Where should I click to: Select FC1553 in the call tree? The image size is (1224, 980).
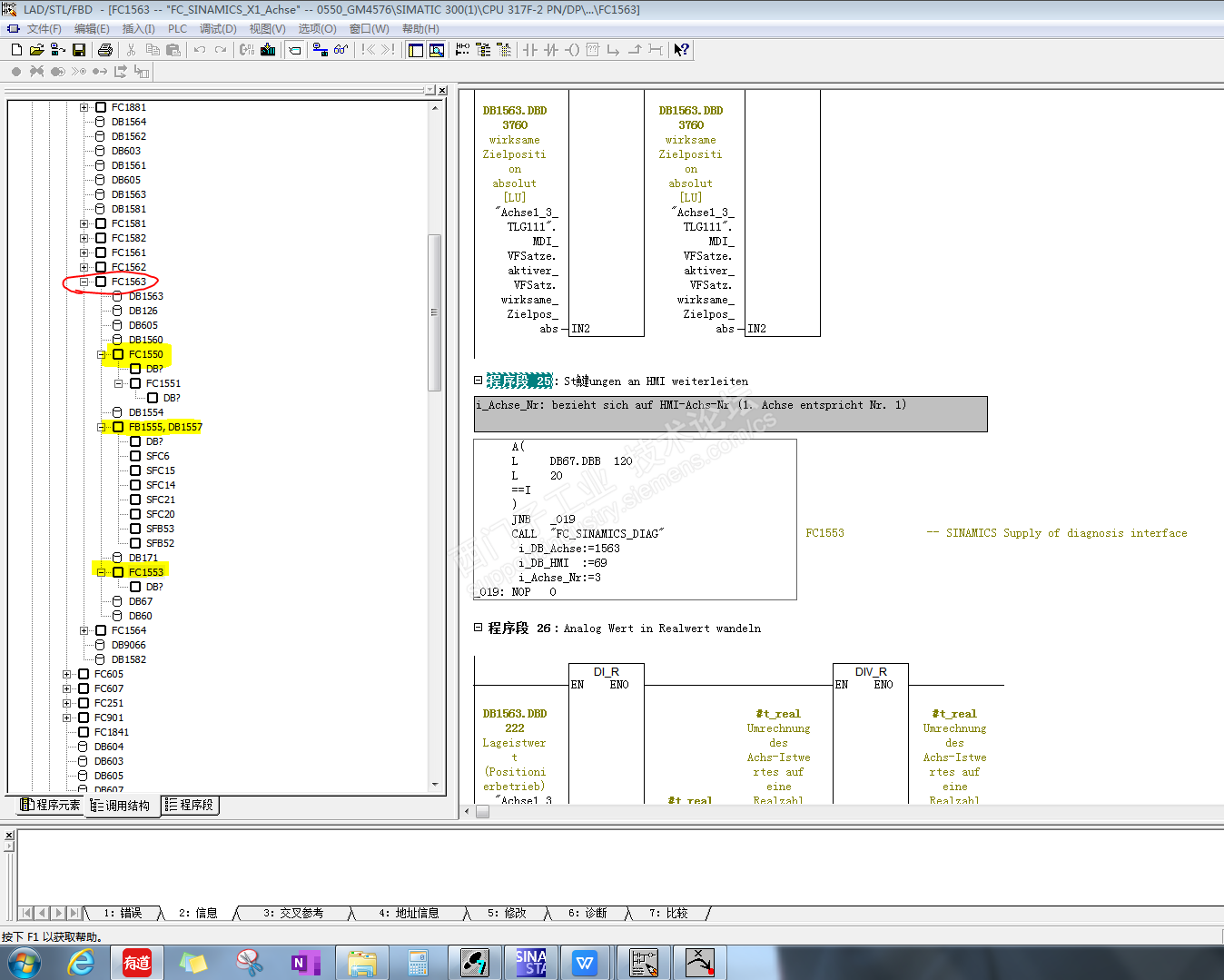(x=146, y=572)
